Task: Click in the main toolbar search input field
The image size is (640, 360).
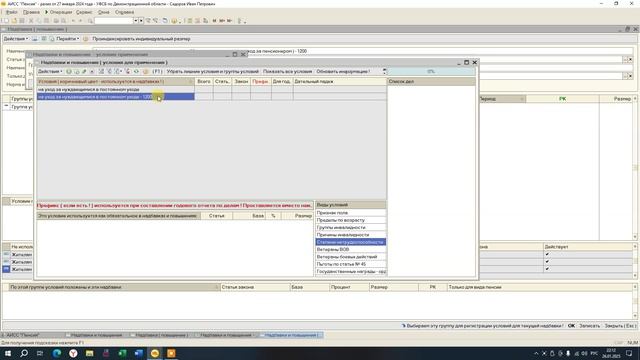Action: coord(114,20)
